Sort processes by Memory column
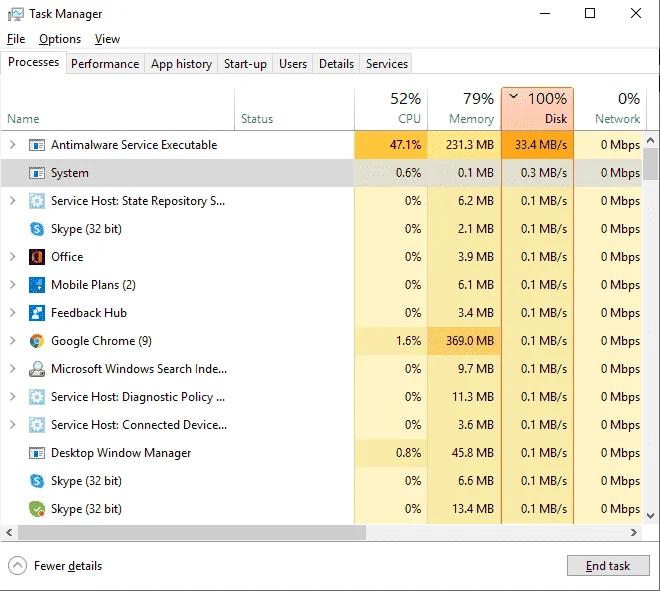 coord(464,109)
